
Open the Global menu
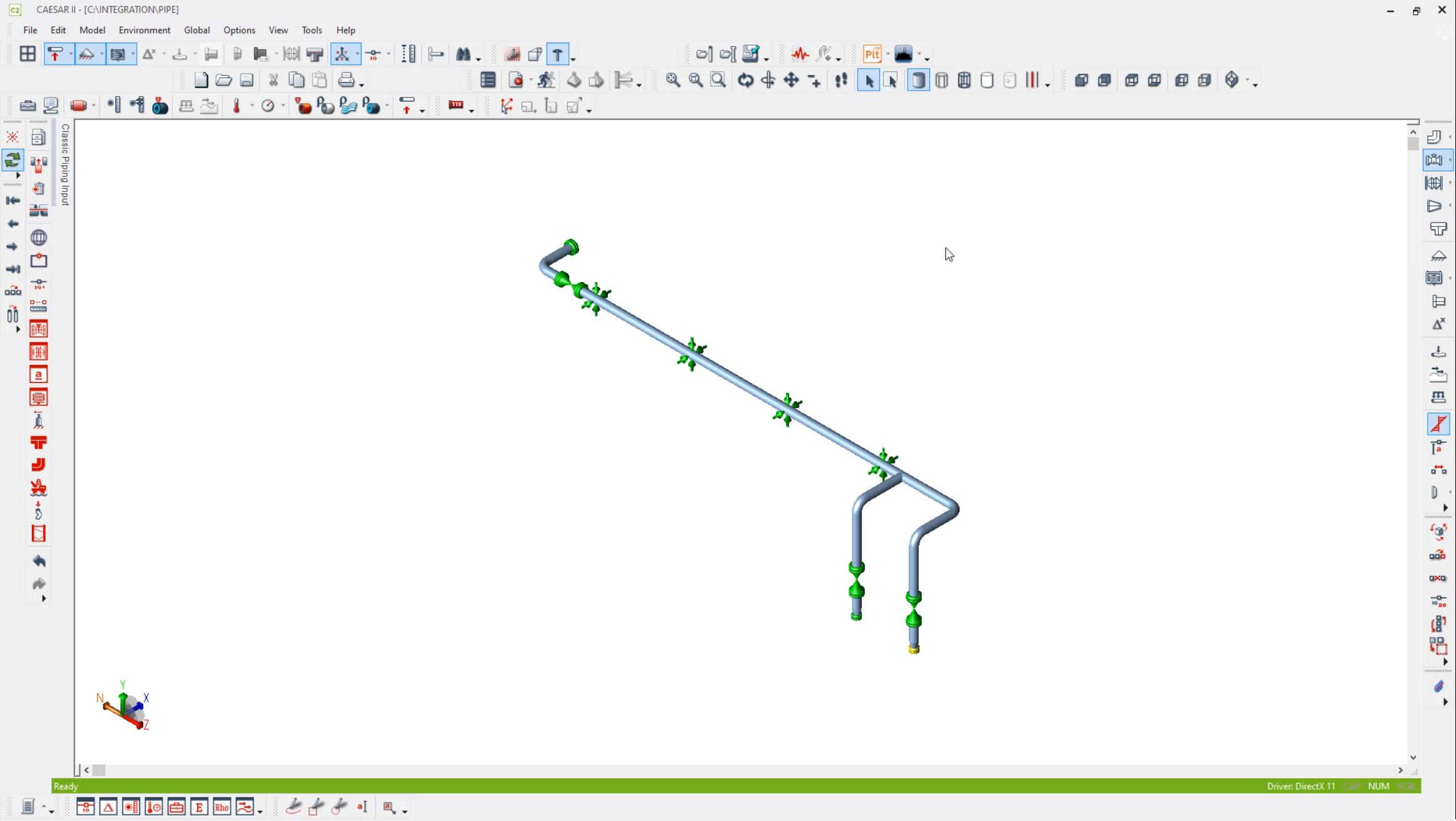[196, 30]
